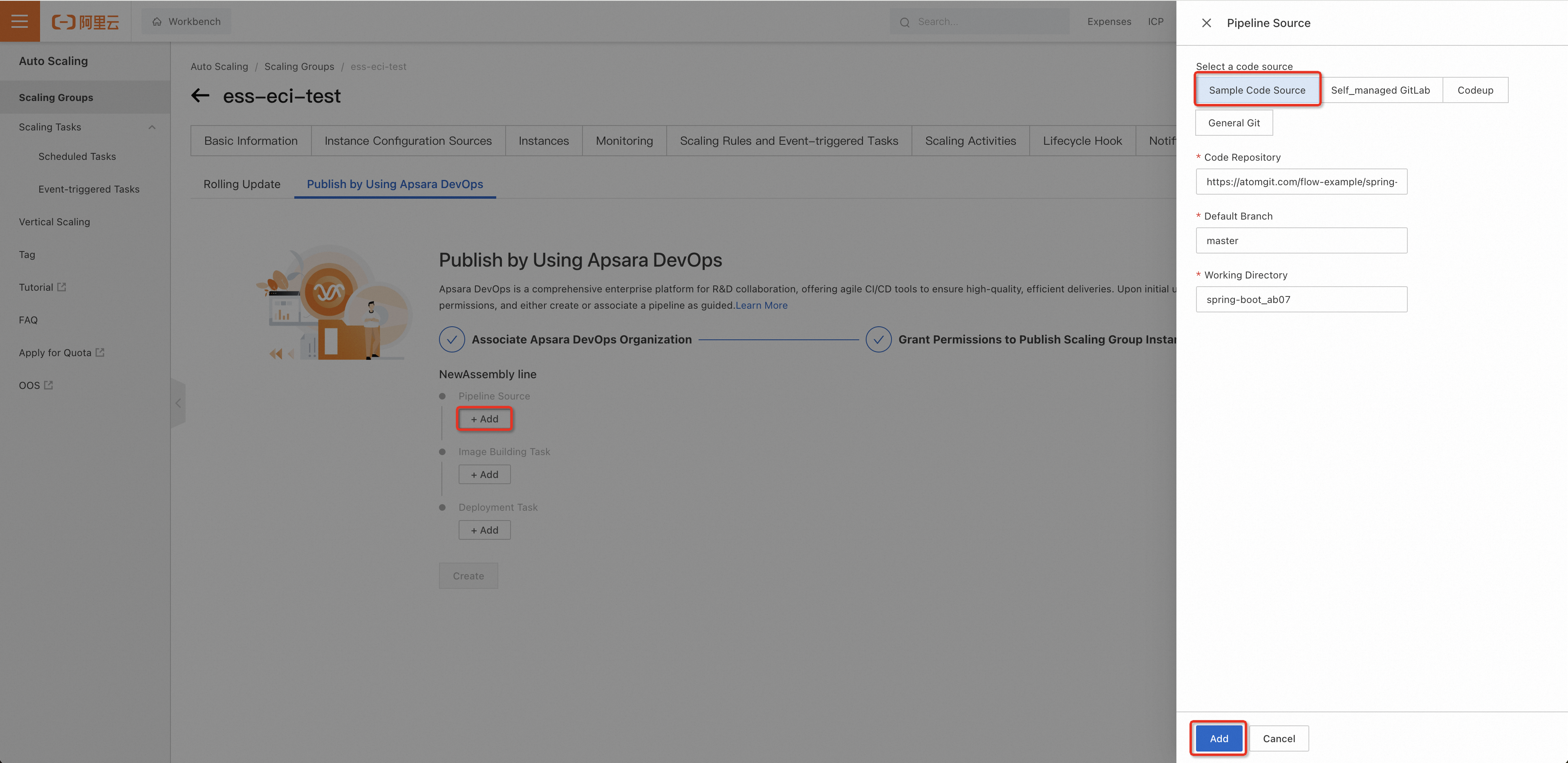Image resolution: width=1568 pixels, height=763 pixels.
Task: Click the search magnifier icon
Action: click(x=905, y=22)
